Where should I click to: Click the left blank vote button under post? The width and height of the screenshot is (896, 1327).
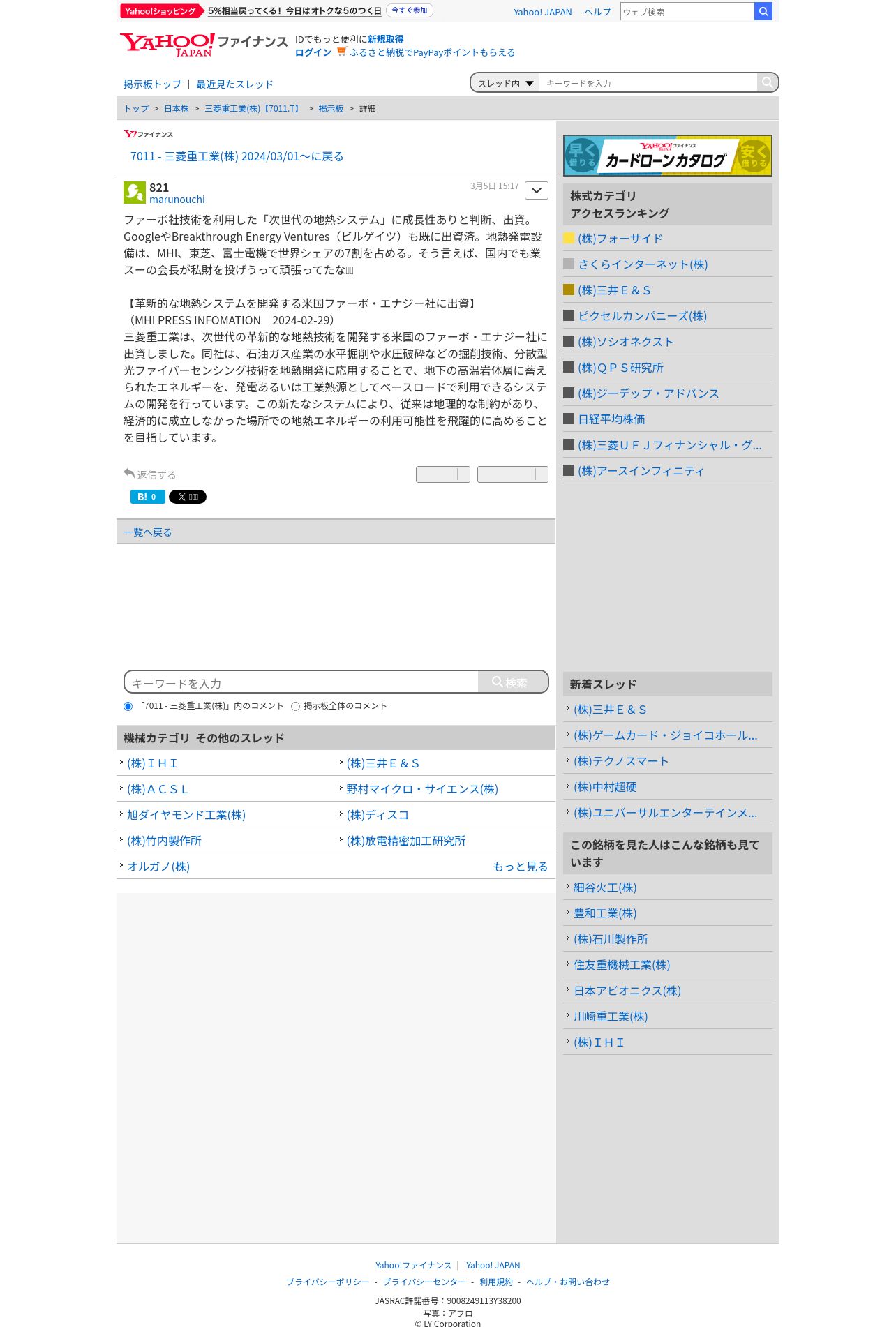point(443,474)
